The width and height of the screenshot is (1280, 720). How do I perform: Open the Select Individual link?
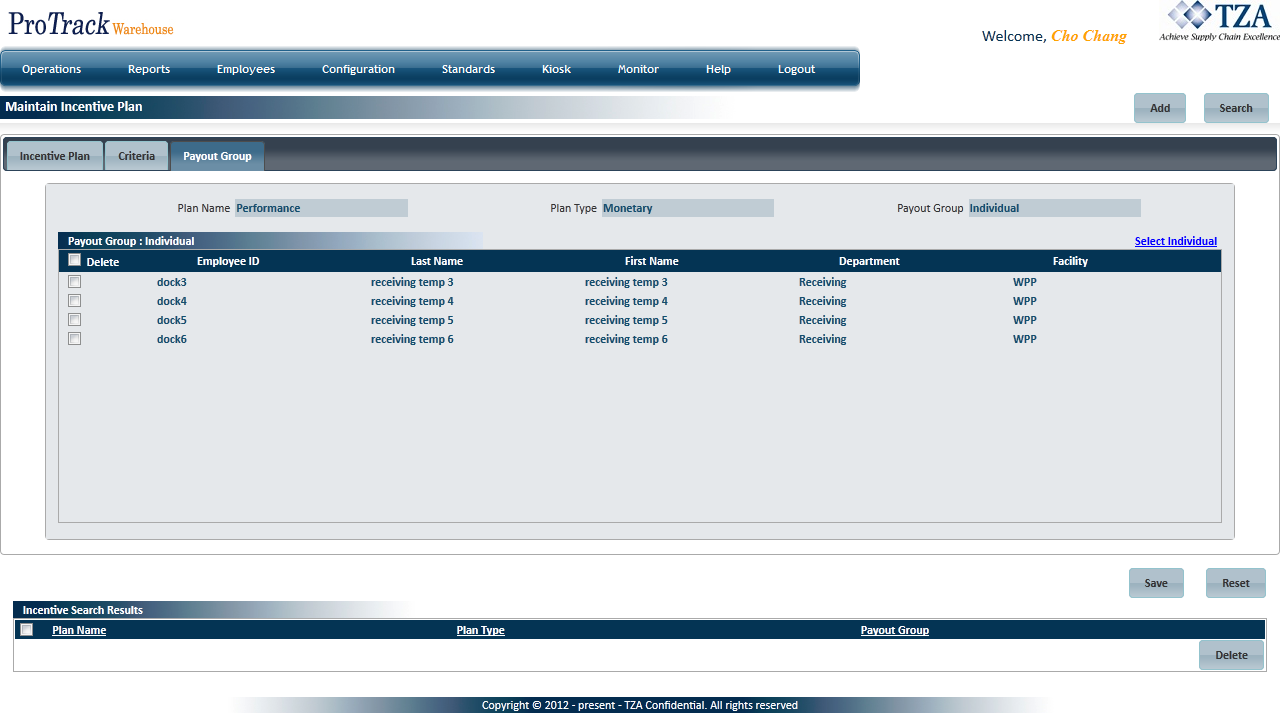pos(1175,241)
